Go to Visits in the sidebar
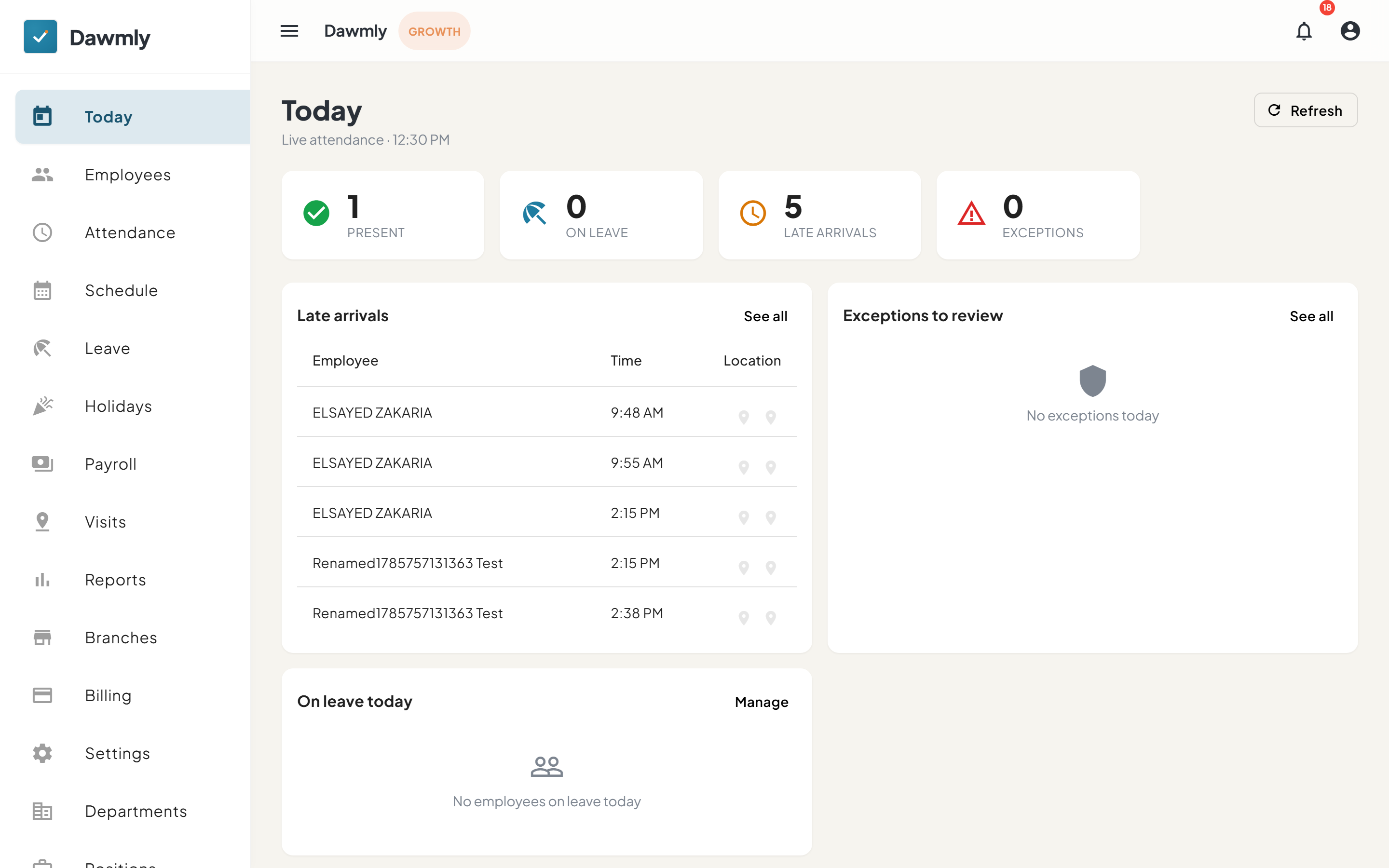This screenshot has height=868, width=1389. [133, 522]
